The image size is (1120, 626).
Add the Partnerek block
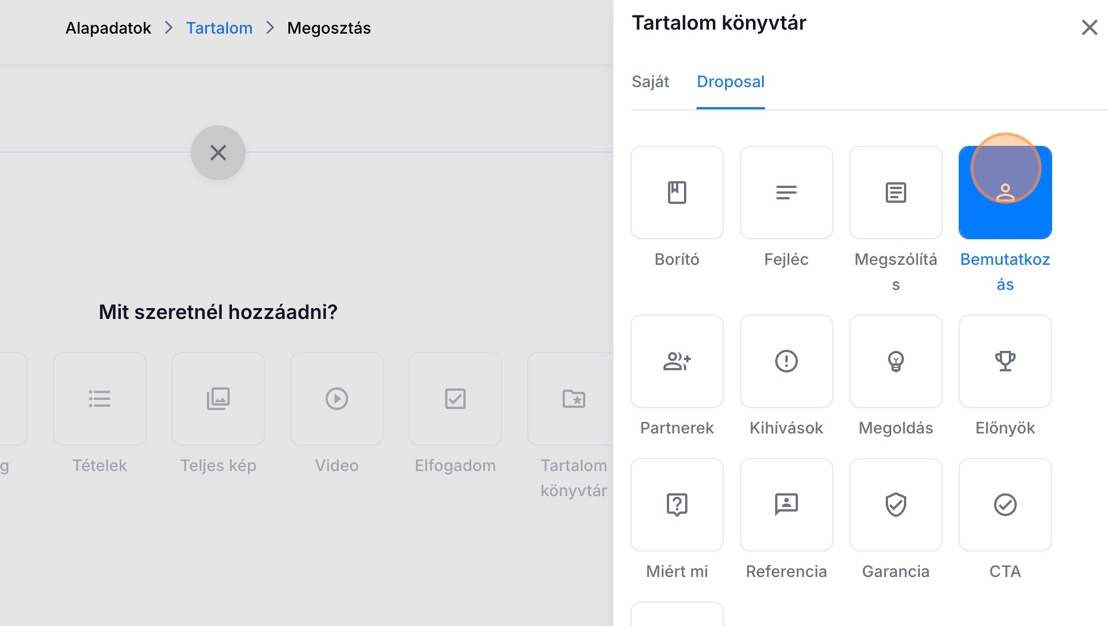point(677,361)
